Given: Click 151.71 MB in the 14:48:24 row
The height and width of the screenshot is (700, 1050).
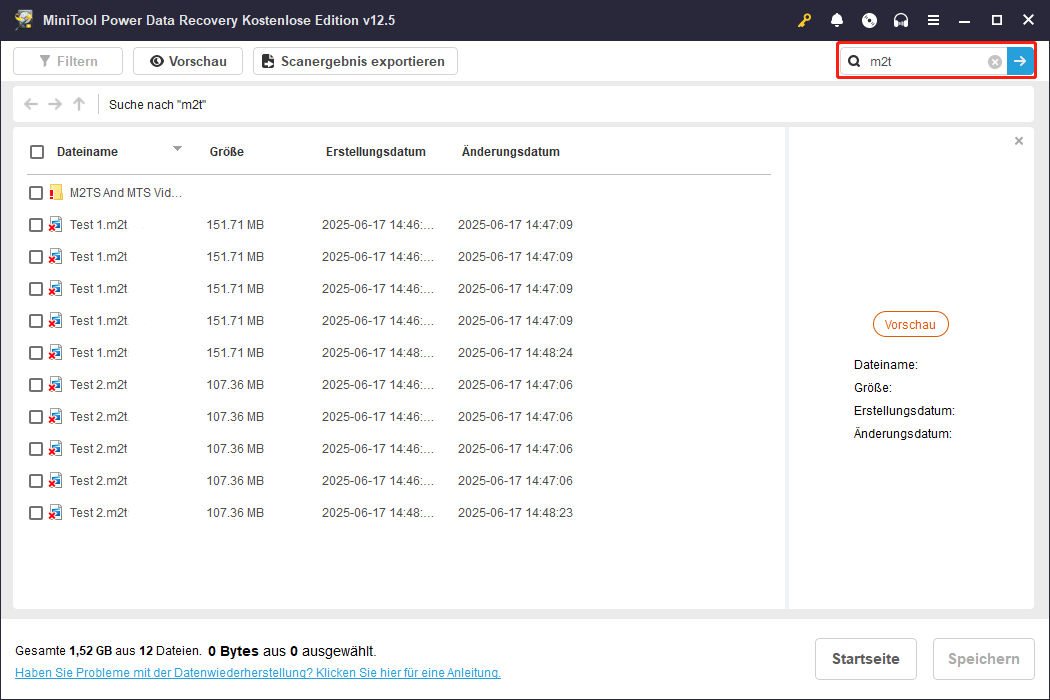Looking at the screenshot, I should tap(235, 353).
